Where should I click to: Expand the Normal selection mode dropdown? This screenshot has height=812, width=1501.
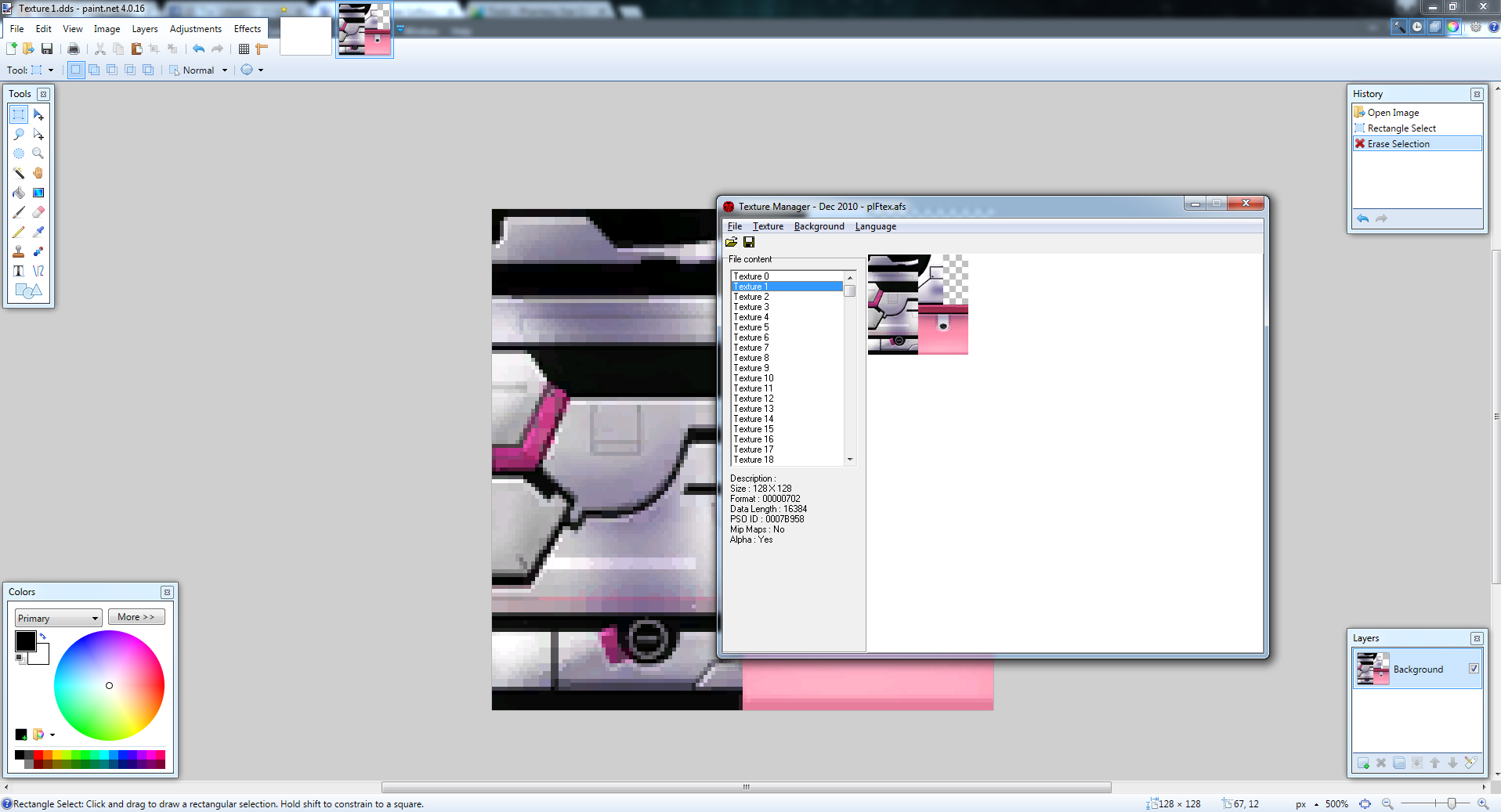pyautogui.click(x=224, y=70)
